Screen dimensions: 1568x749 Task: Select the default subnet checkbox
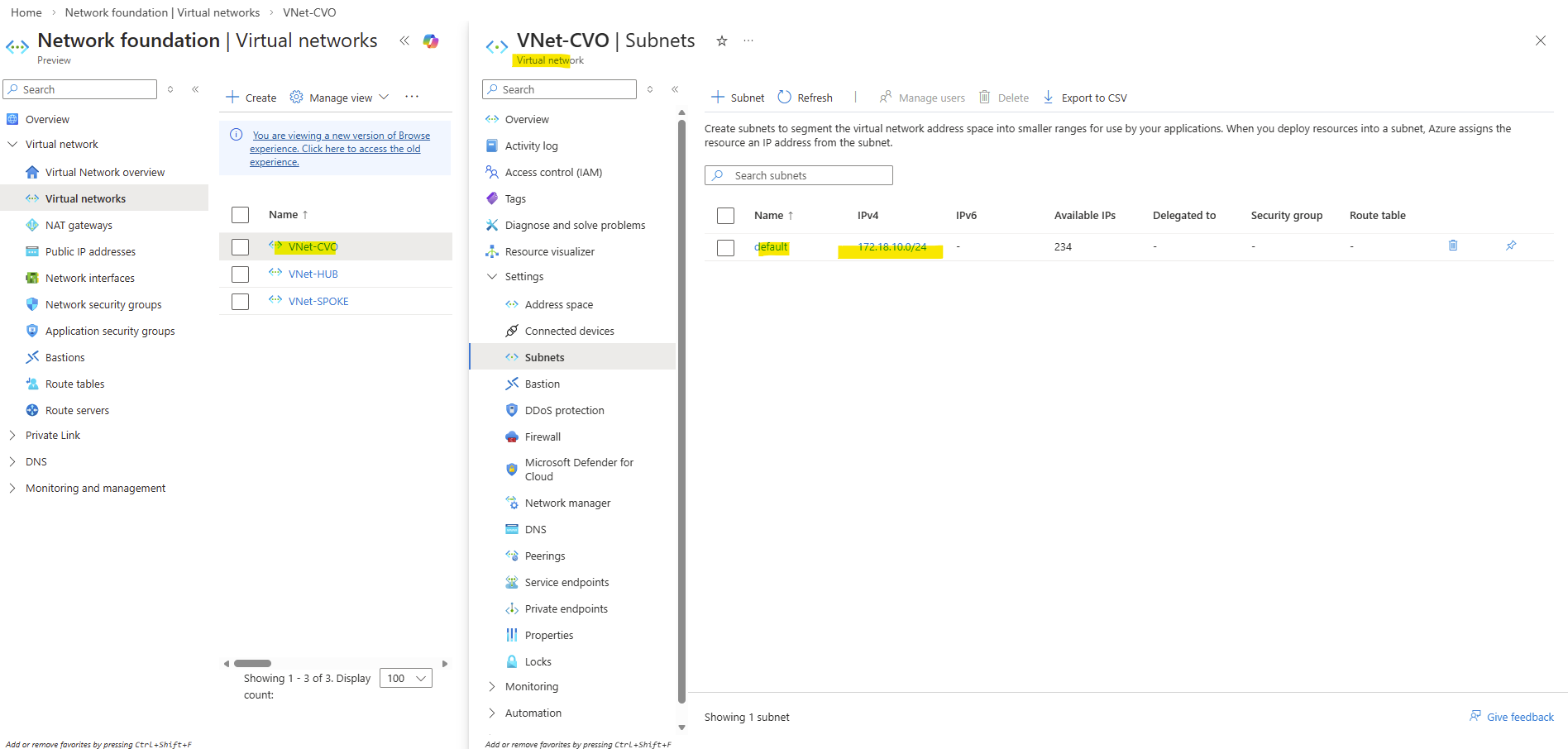[726, 248]
